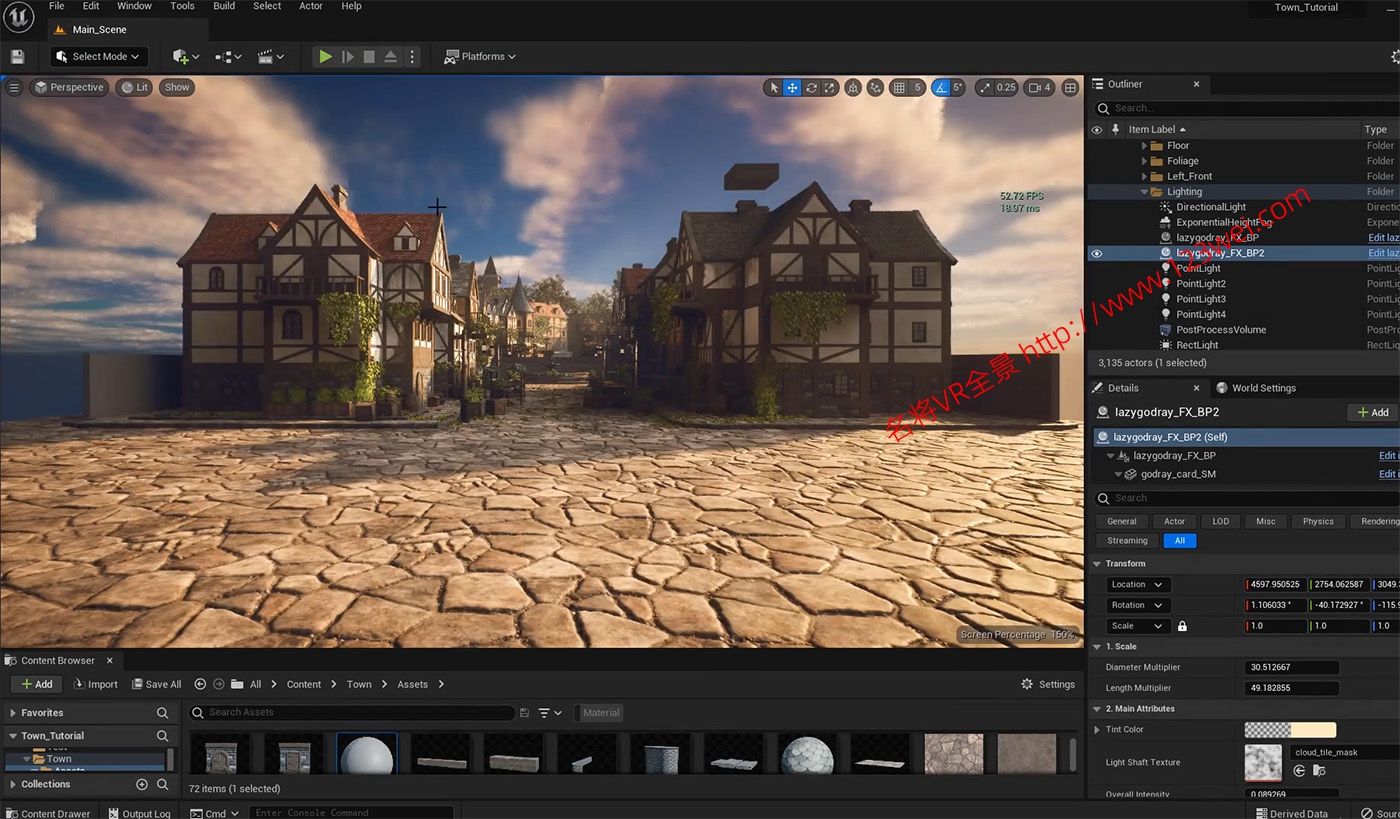The height and width of the screenshot is (819, 1400).
Task: Switch to the World Settings tab
Action: click(1262, 388)
